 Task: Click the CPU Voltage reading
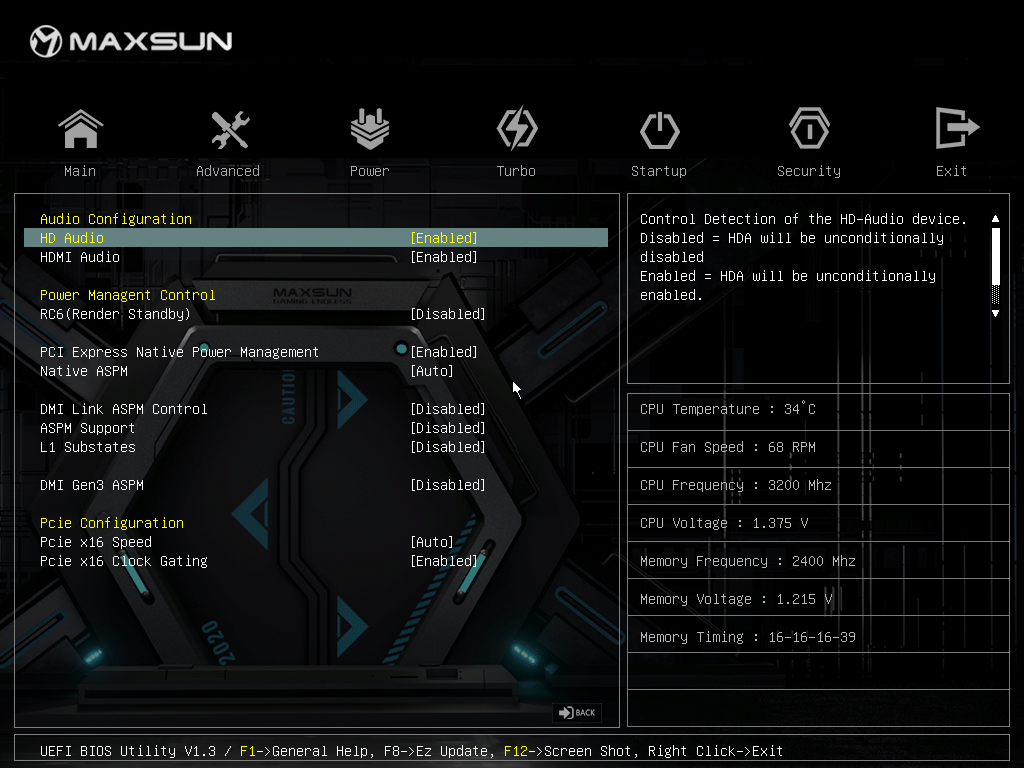coord(724,523)
